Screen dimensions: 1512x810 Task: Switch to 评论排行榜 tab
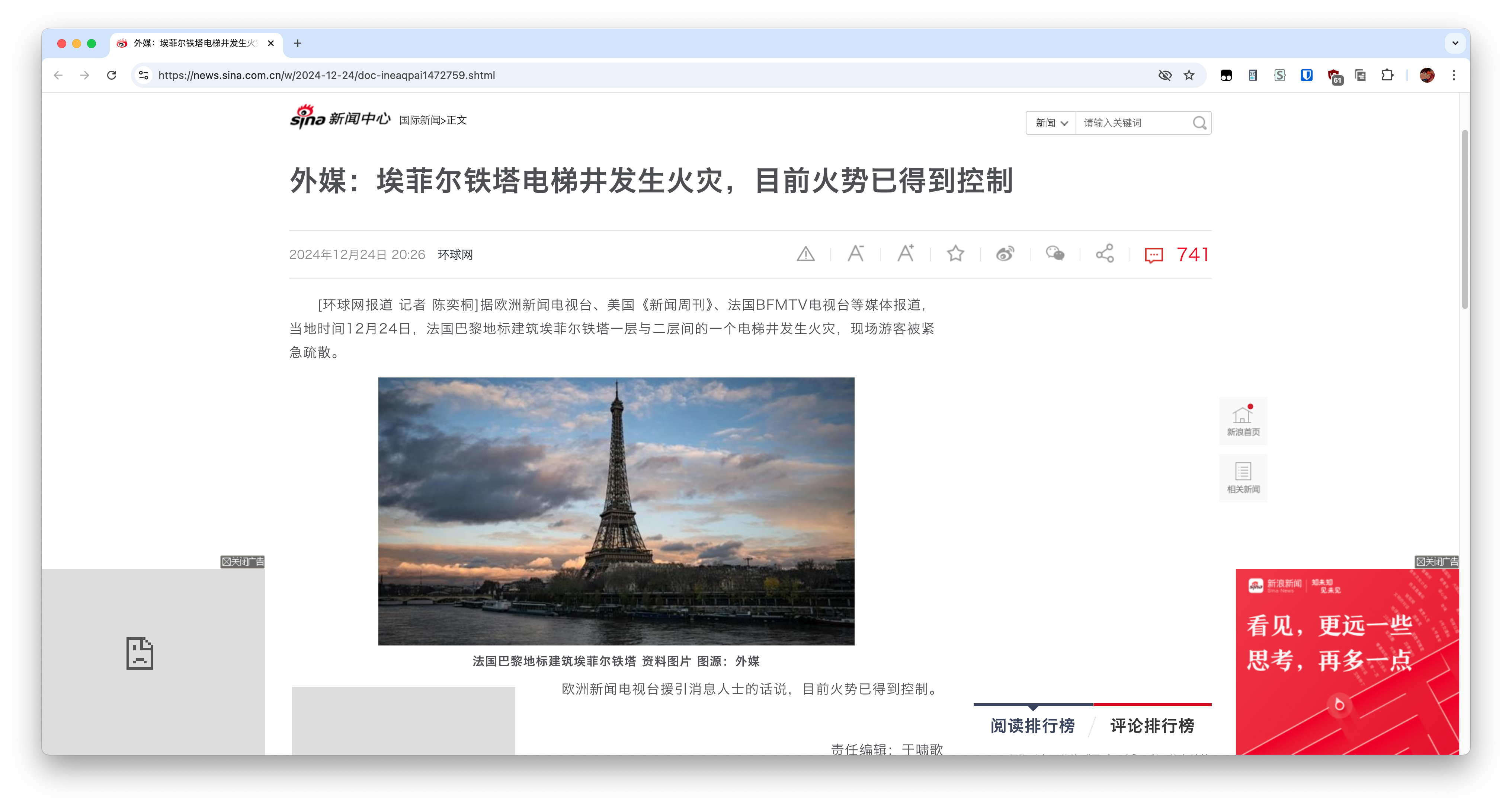click(x=1151, y=727)
